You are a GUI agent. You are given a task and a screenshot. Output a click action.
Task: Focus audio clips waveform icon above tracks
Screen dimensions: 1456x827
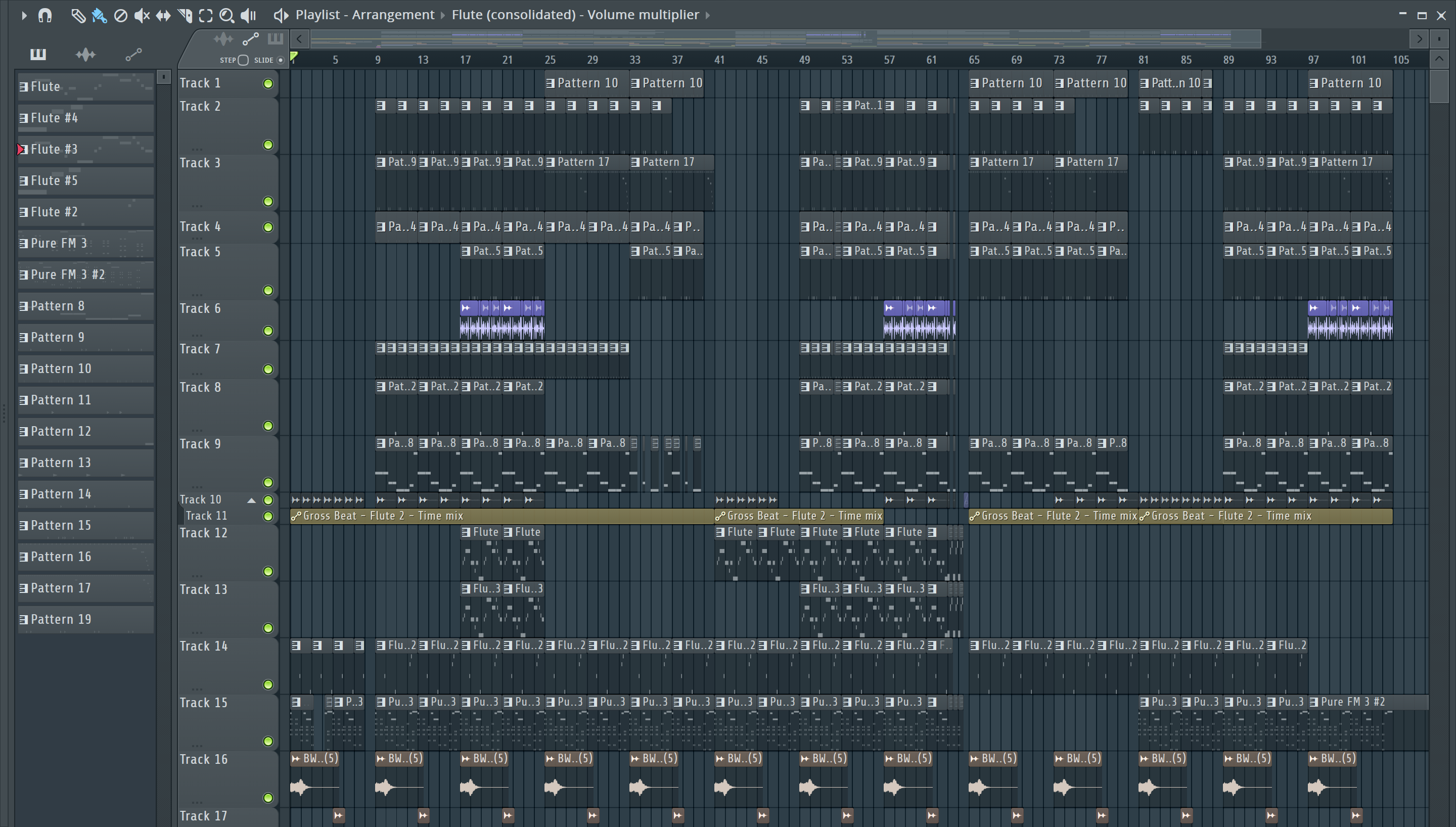(x=223, y=38)
